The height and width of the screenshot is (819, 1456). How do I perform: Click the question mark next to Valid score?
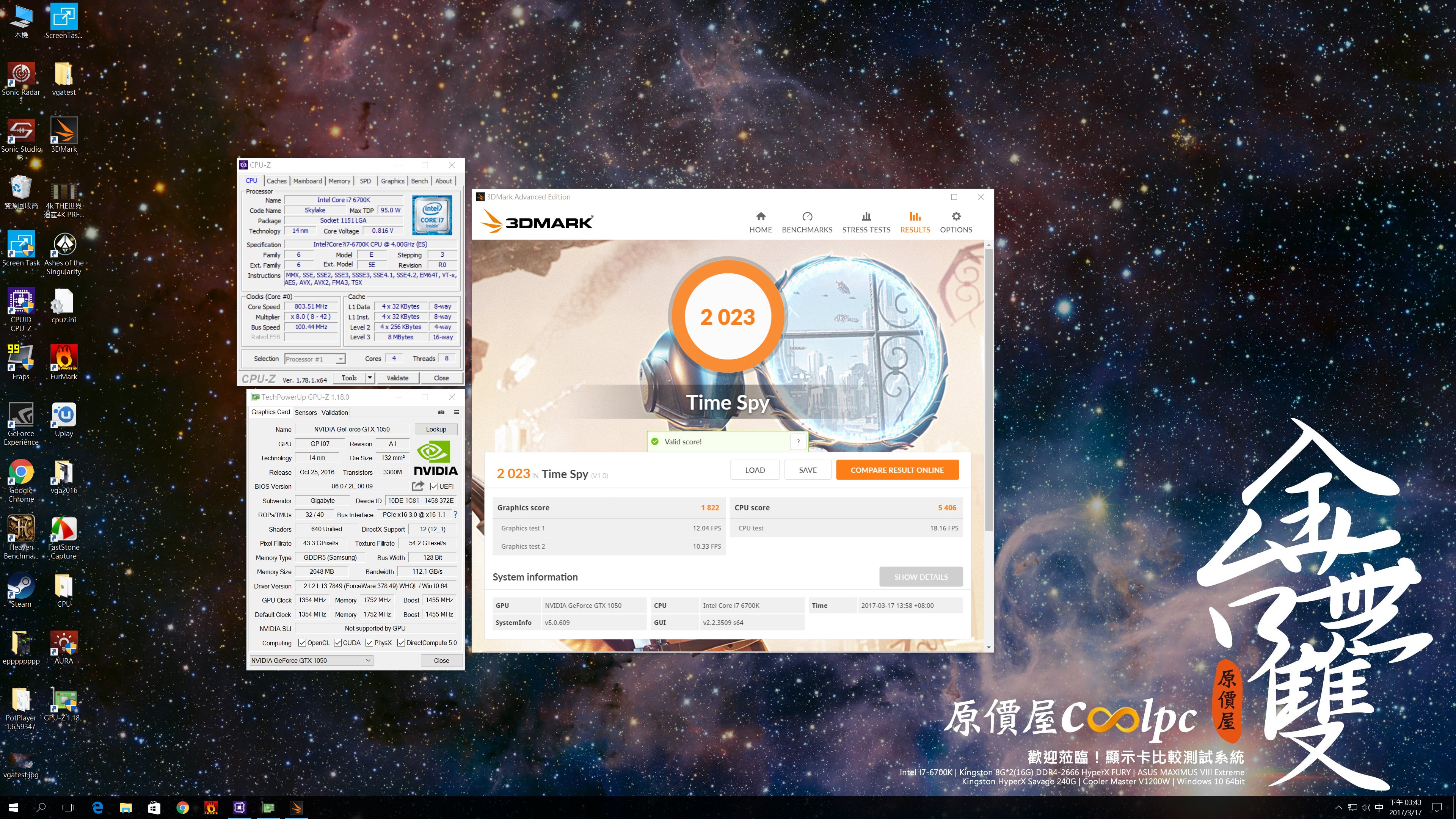(x=798, y=442)
